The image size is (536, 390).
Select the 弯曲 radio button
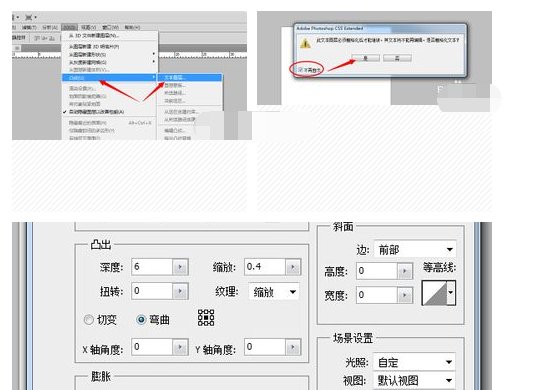(x=141, y=320)
